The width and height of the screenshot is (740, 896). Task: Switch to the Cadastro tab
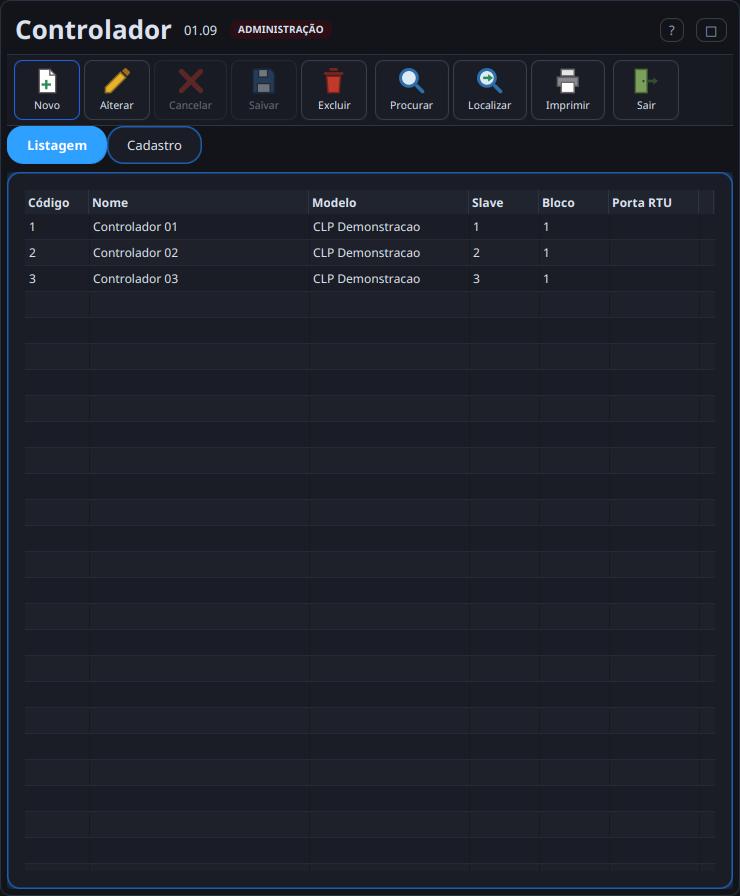click(x=154, y=145)
